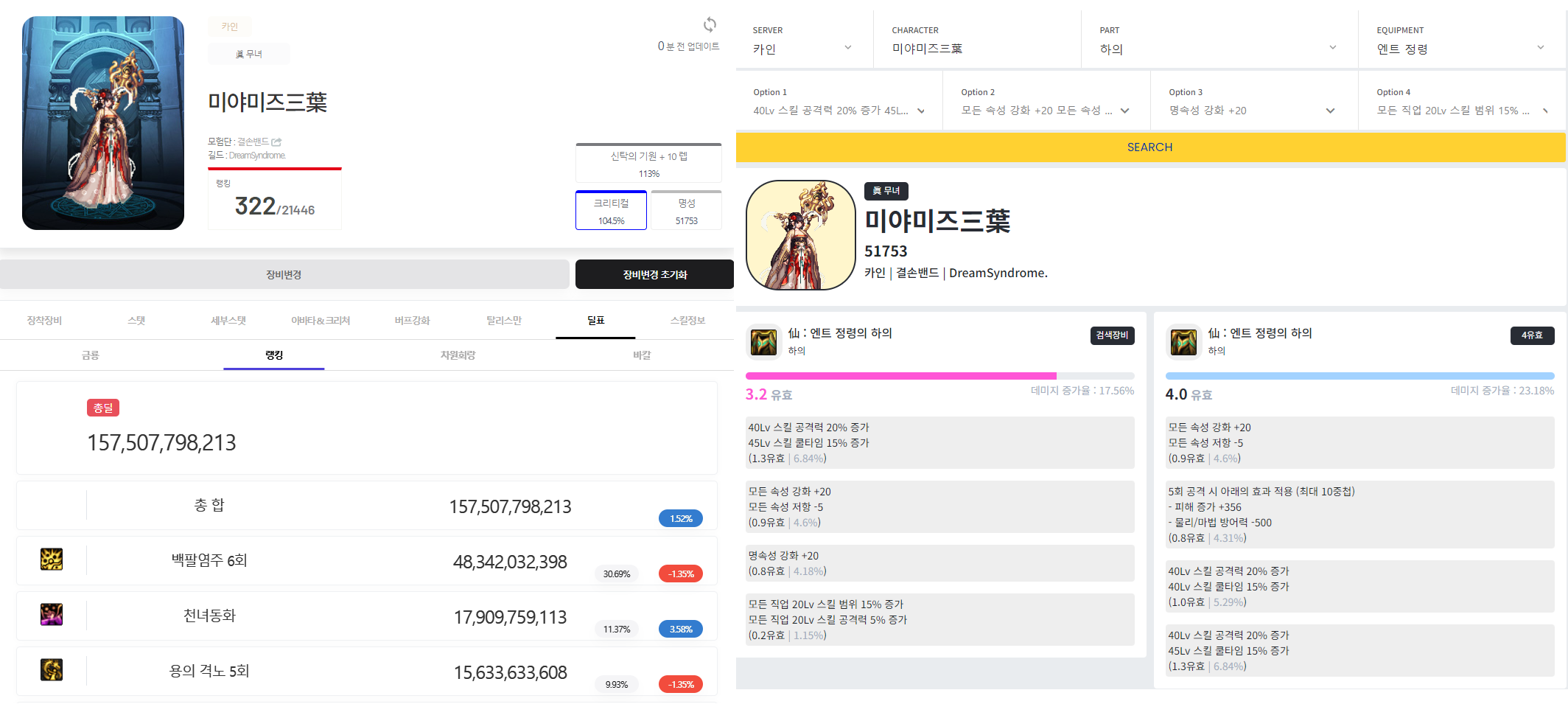Click the 장비변경 초기화 button

pyautogui.click(x=654, y=275)
